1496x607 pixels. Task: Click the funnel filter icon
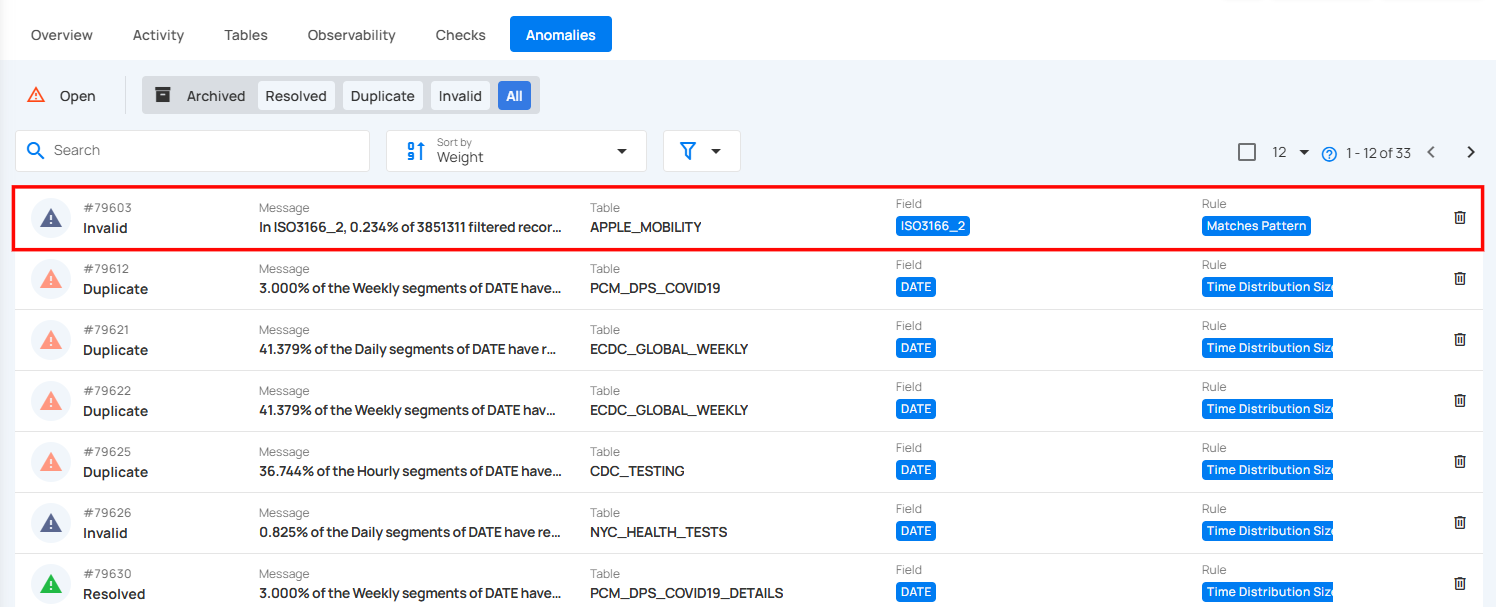pyautogui.click(x=688, y=150)
